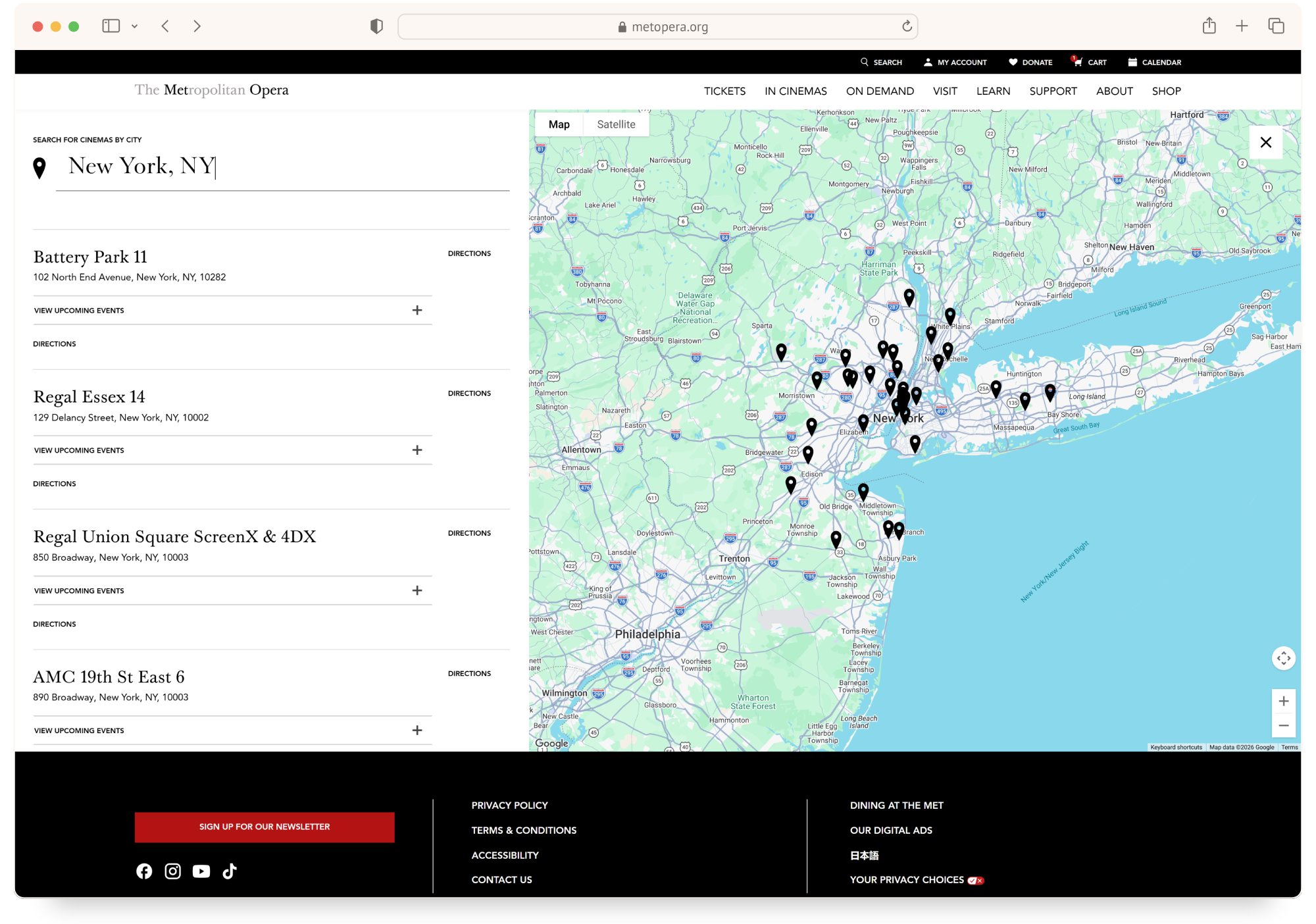The height and width of the screenshot is (924, 1316).
Task: Click the cinema pin near Bridgewater
Action: (808, 454)
